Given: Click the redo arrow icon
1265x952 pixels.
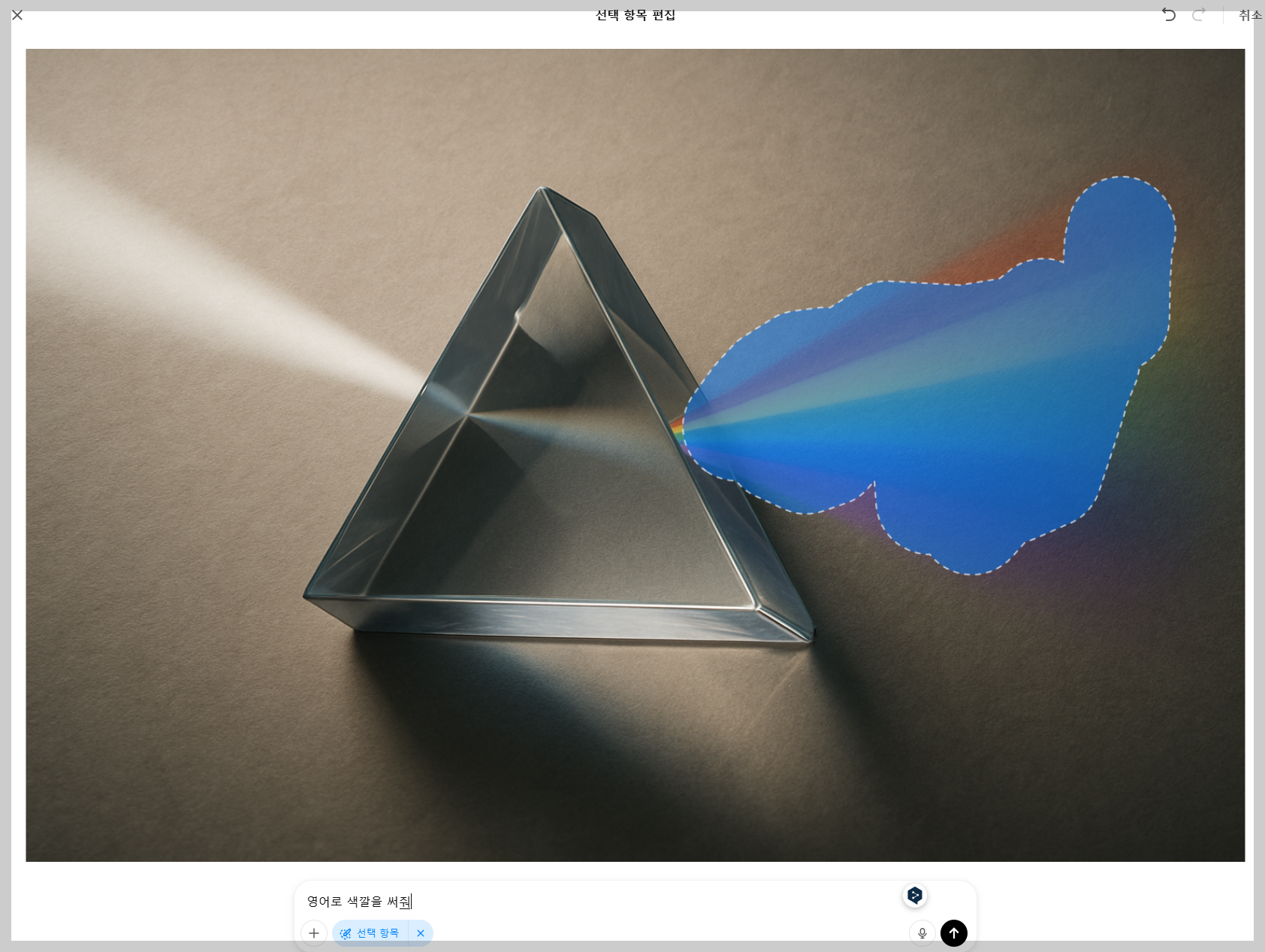Looking at the screenshot, I should click(x=1199, y=14).
